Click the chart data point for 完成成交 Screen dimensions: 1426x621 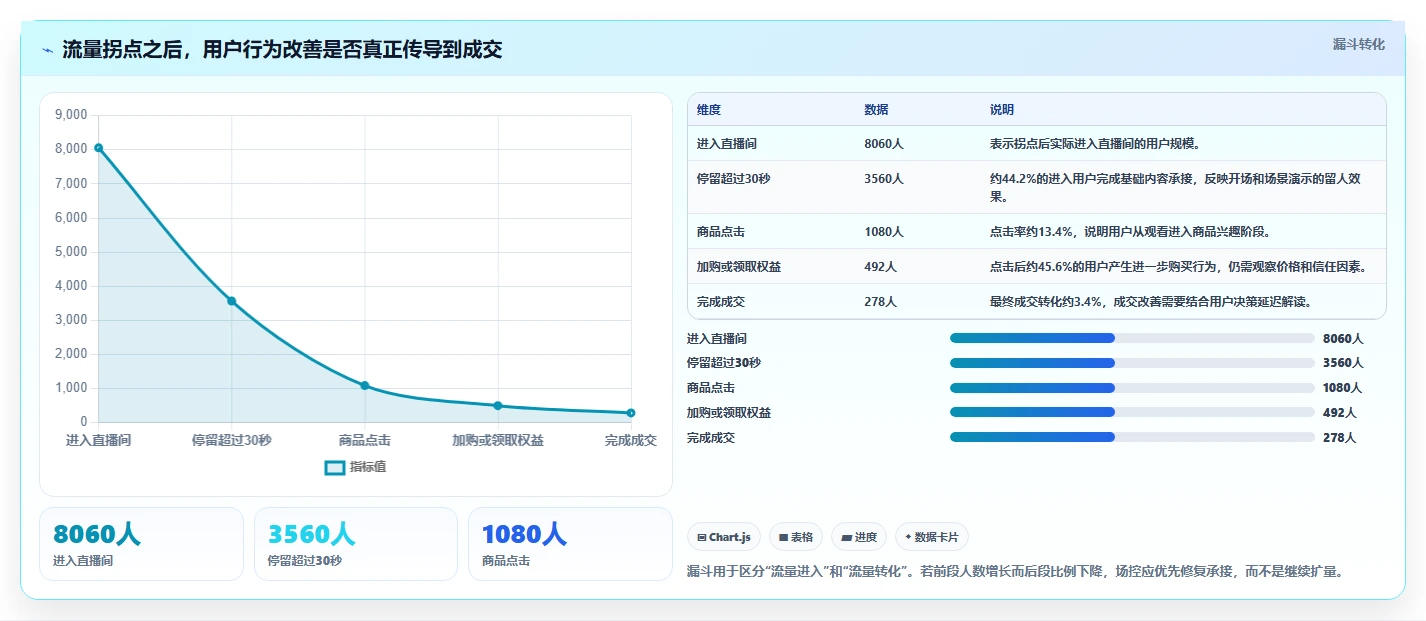coord(631,413)
